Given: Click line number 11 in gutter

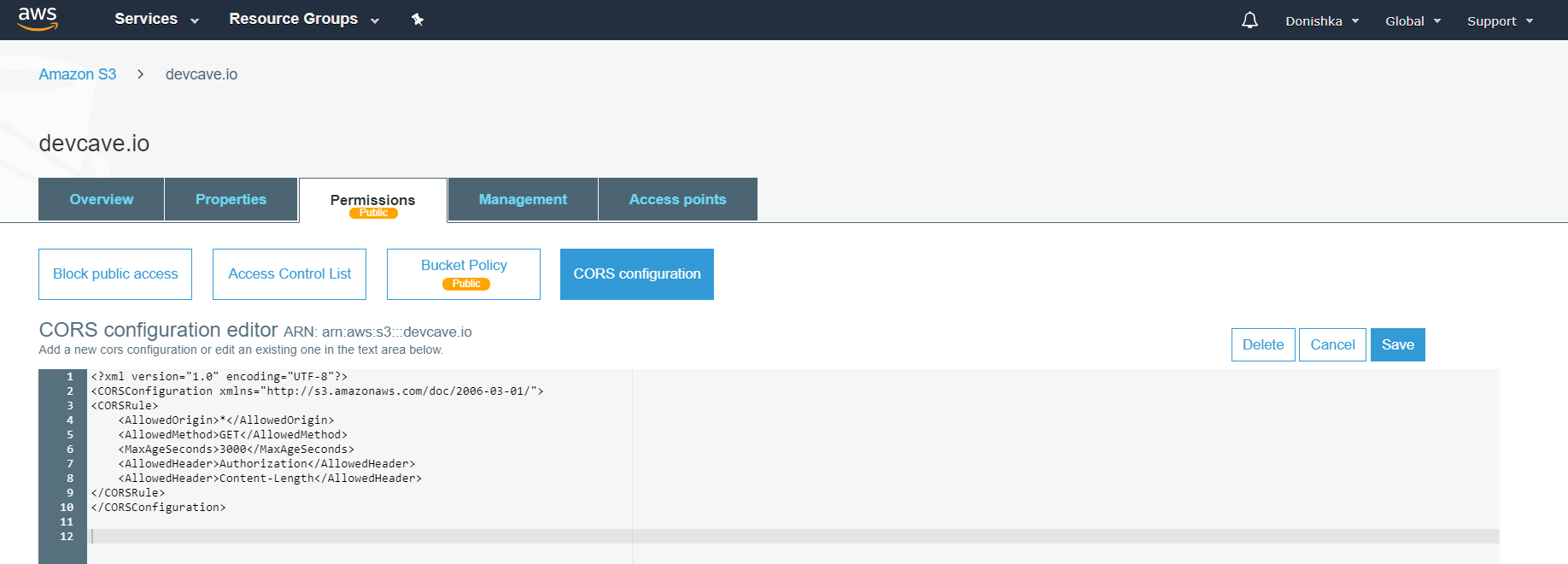Looking at the screenshot, I should pos(67,522).
